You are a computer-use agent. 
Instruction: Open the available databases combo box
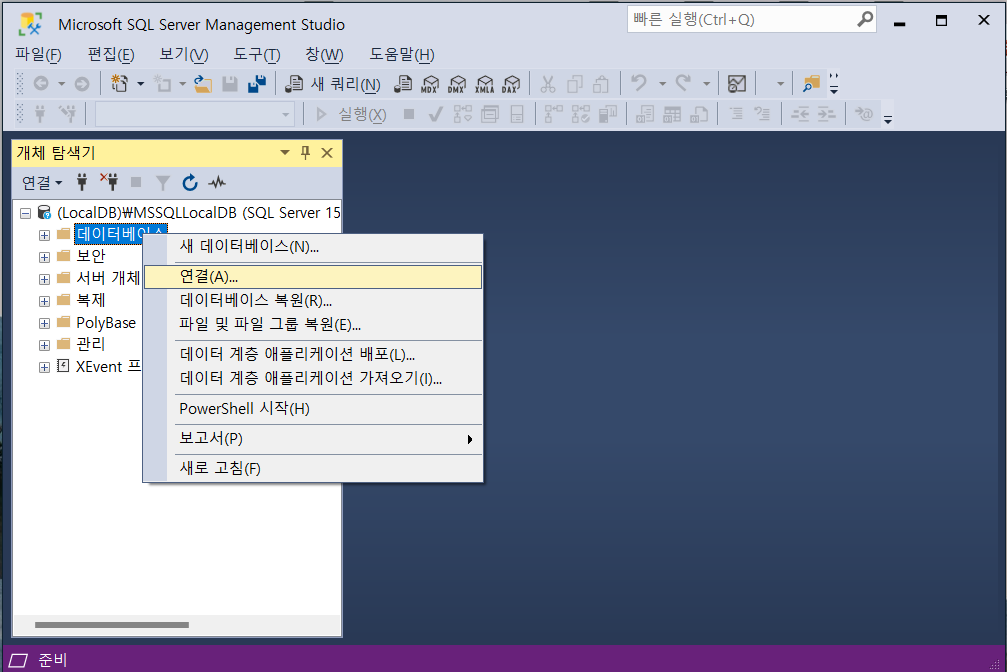[x=195, y=114]
